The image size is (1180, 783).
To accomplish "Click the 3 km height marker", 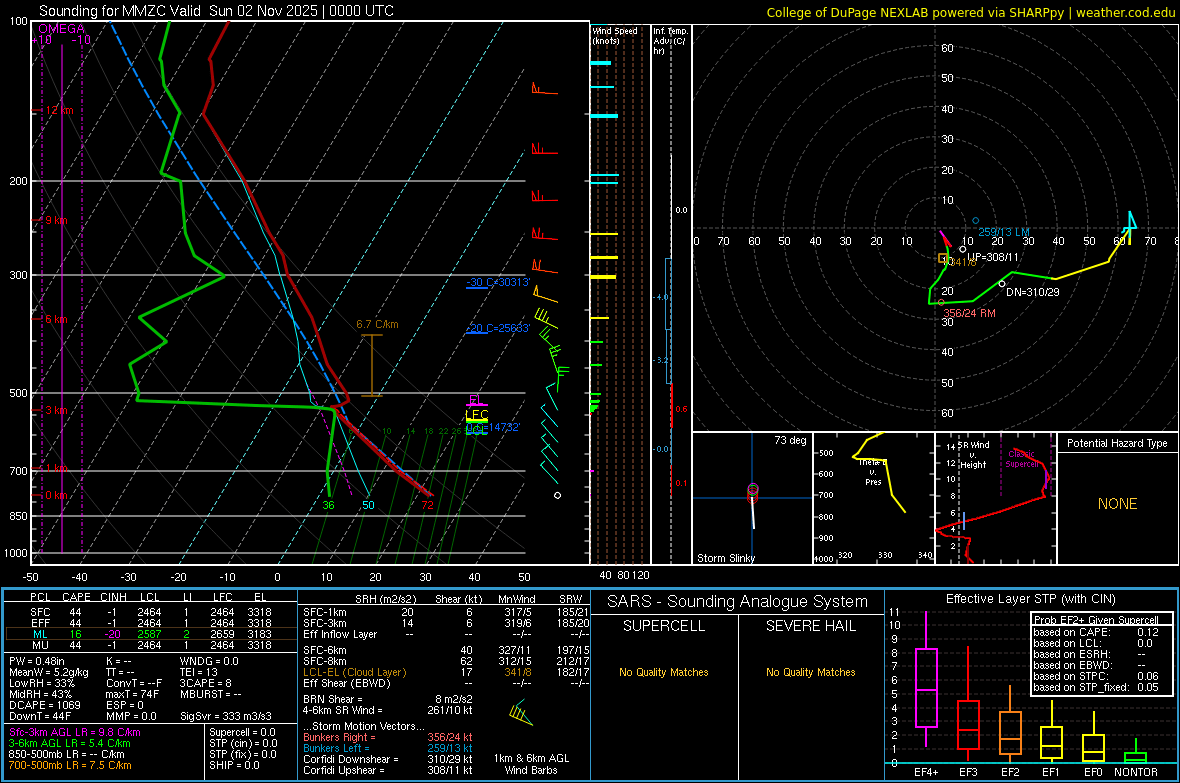I will [x=56, y=410].
